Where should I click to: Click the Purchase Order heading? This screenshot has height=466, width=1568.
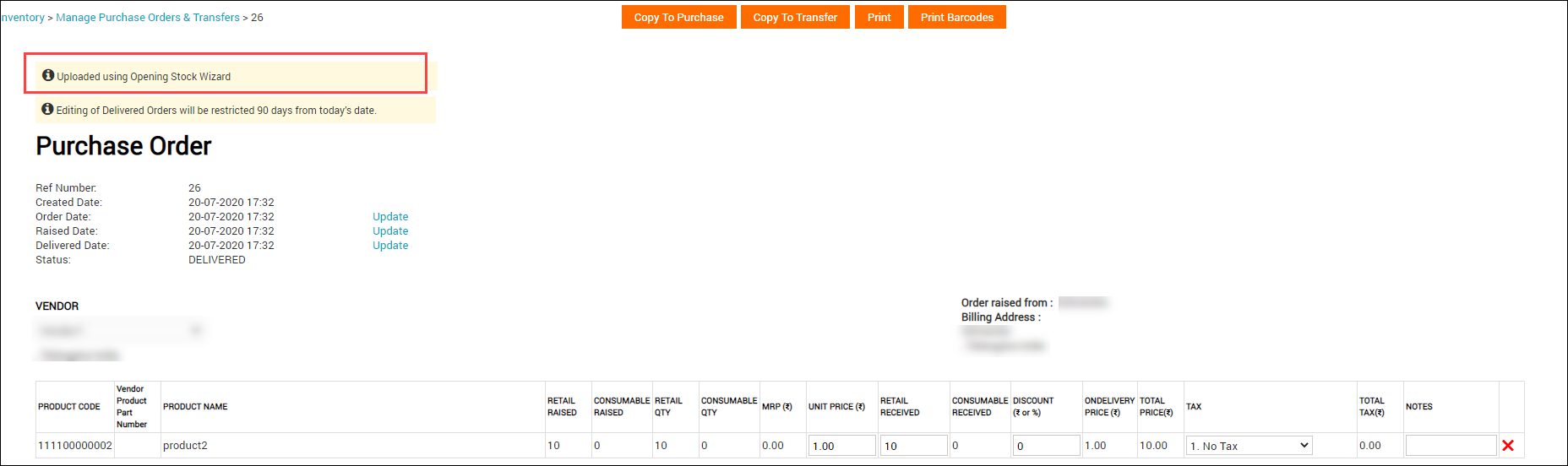[x=123, y=146]
